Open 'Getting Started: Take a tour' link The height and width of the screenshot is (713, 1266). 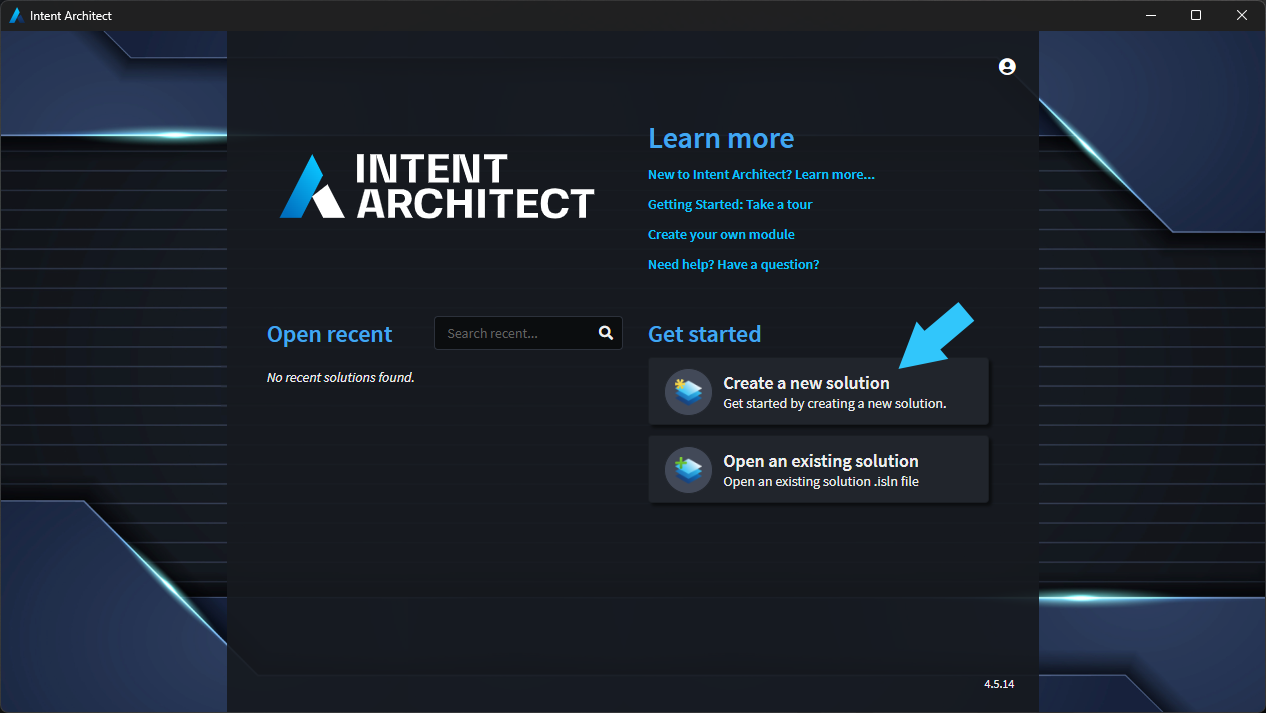(x=730, y=204)
